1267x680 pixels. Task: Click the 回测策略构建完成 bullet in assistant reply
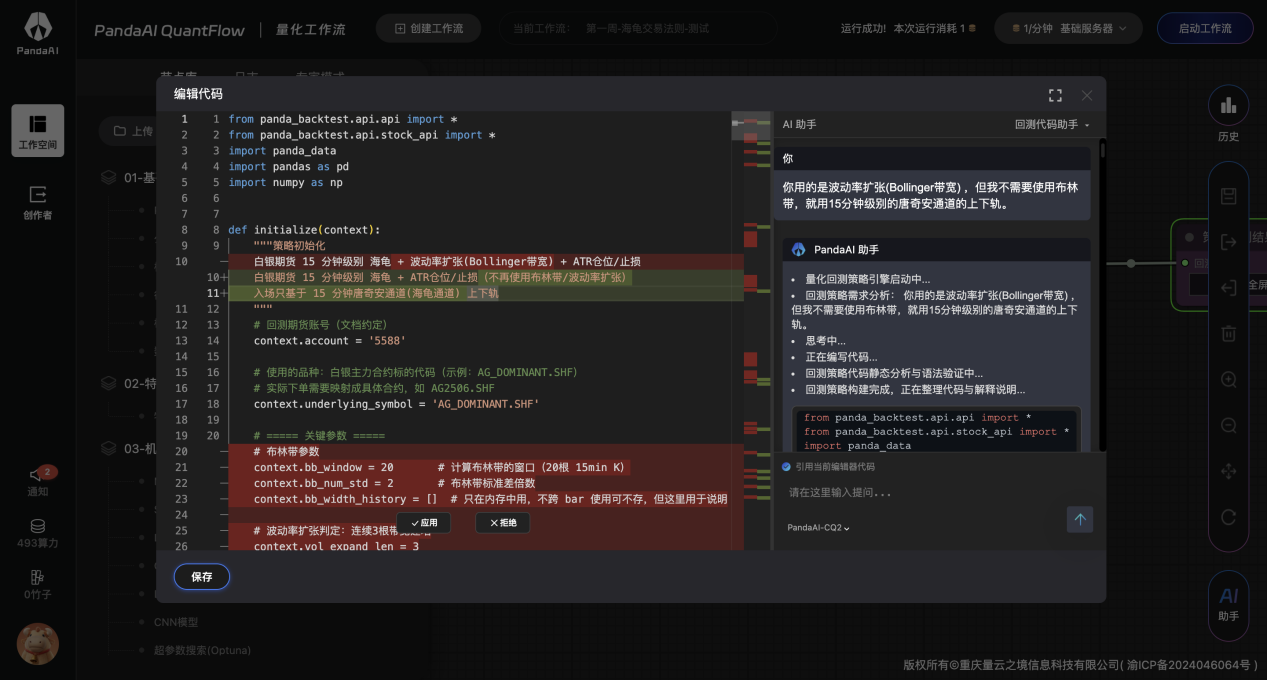tap(915, 390)
